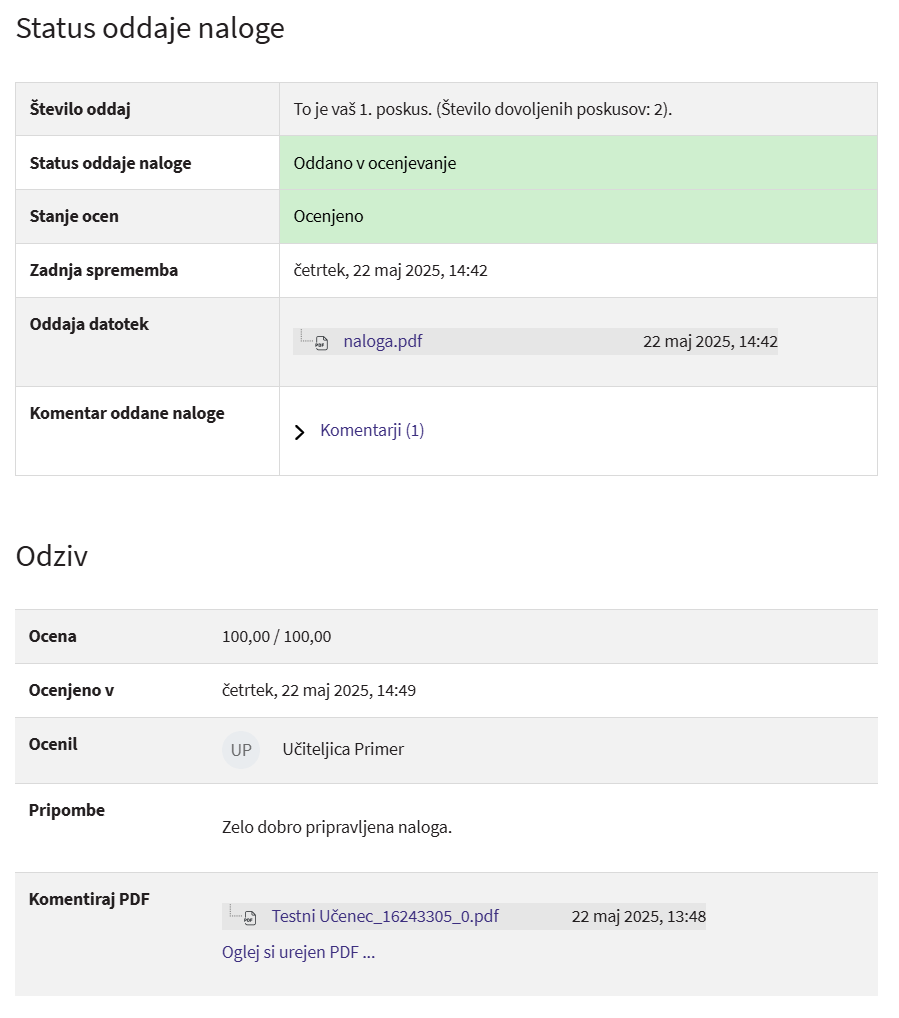Click the attempt text 'To je vaš 1. poskus'
899x1018 pixels.
click(x=362, y=110)
